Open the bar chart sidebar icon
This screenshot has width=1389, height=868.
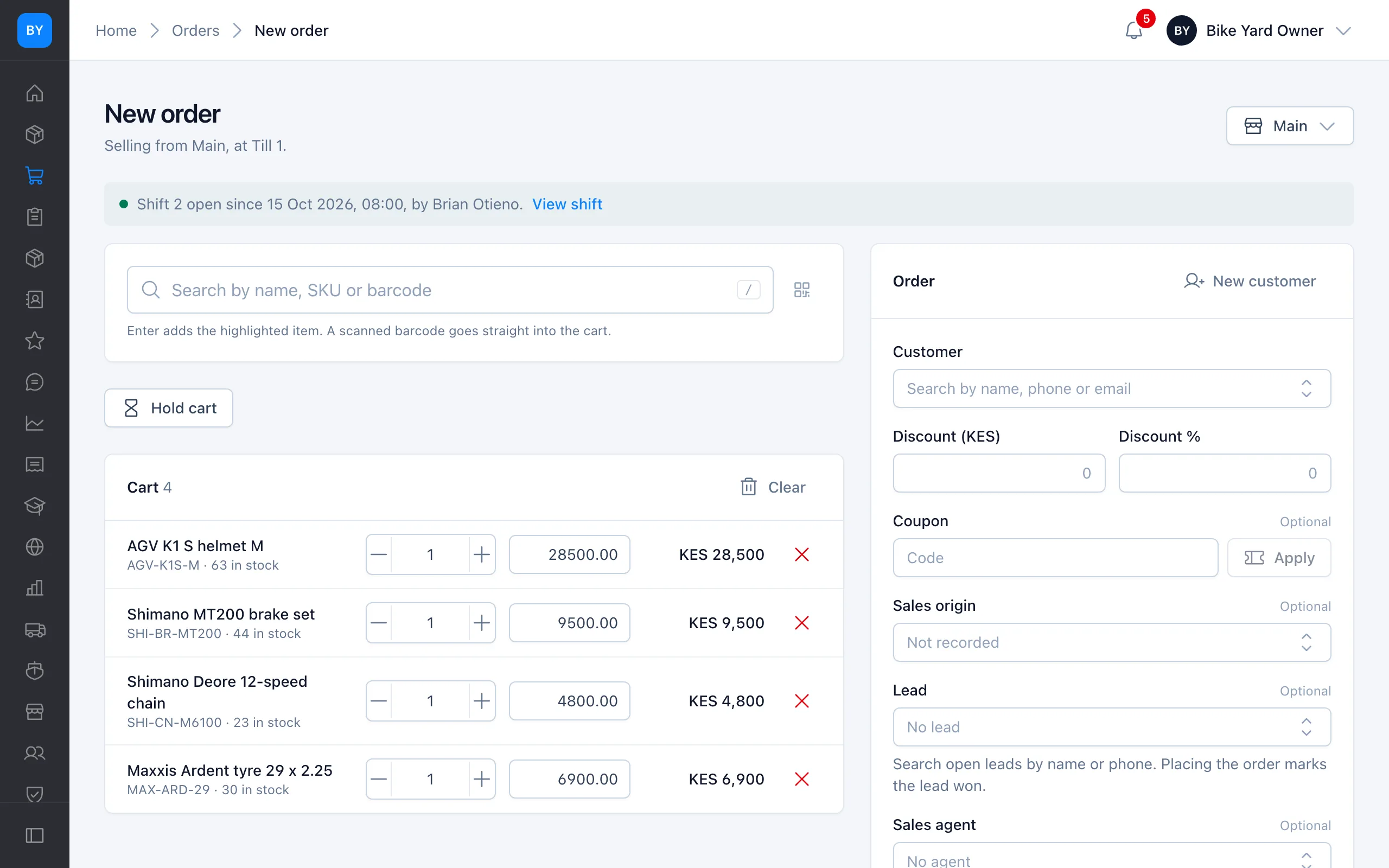coord(34,588)
